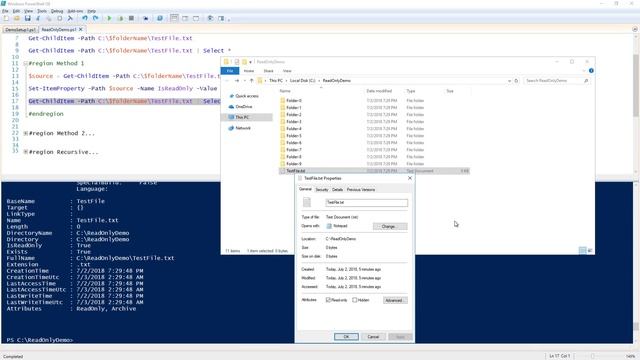Show script pane maximized layout icon

point(196,18)
